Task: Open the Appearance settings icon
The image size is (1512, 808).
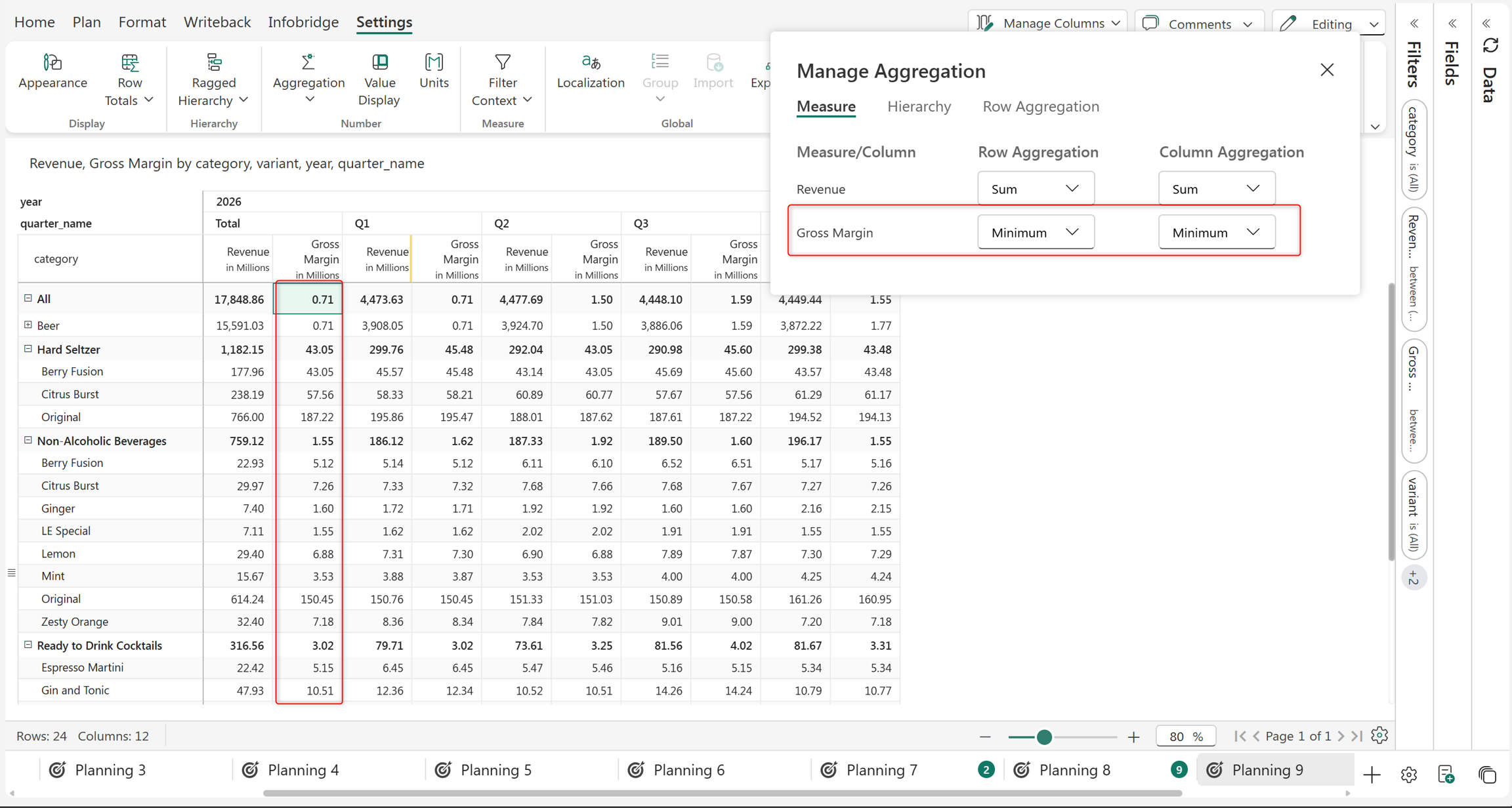Action: tap(52, 62)
